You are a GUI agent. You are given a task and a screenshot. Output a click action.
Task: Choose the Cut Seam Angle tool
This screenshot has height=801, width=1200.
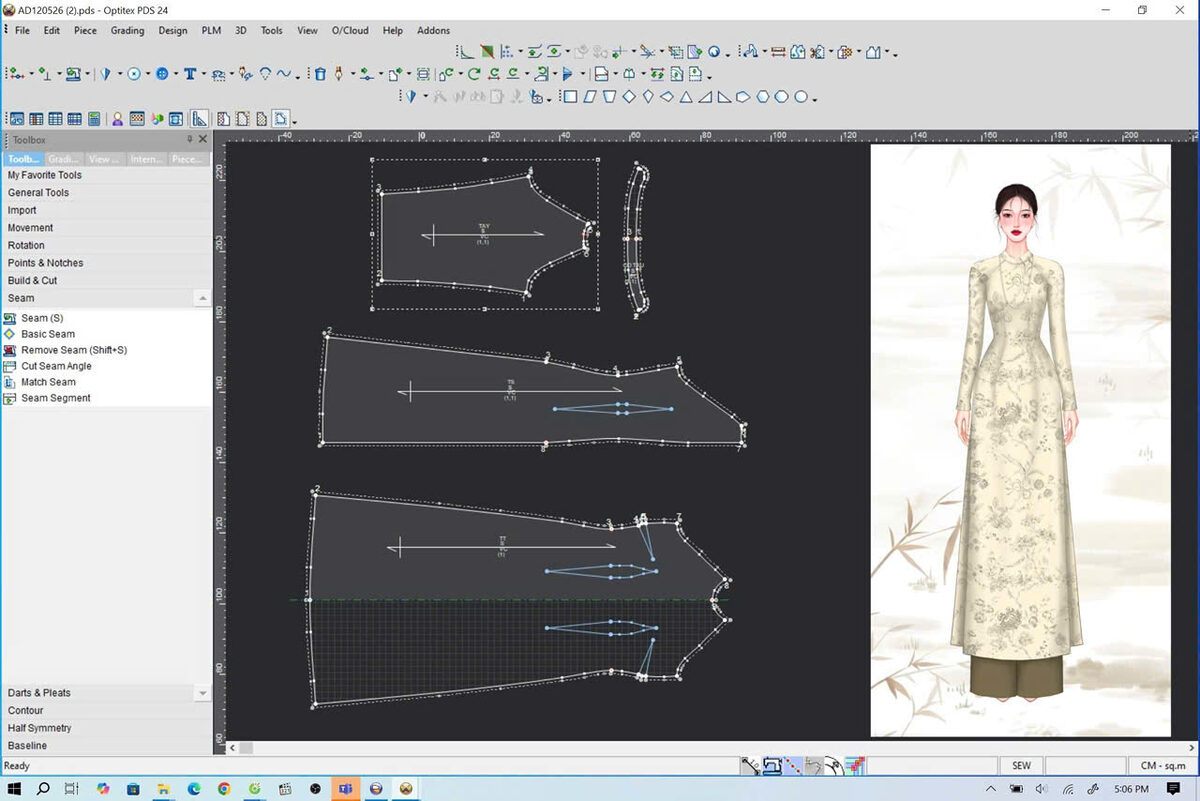pos(56,366)
